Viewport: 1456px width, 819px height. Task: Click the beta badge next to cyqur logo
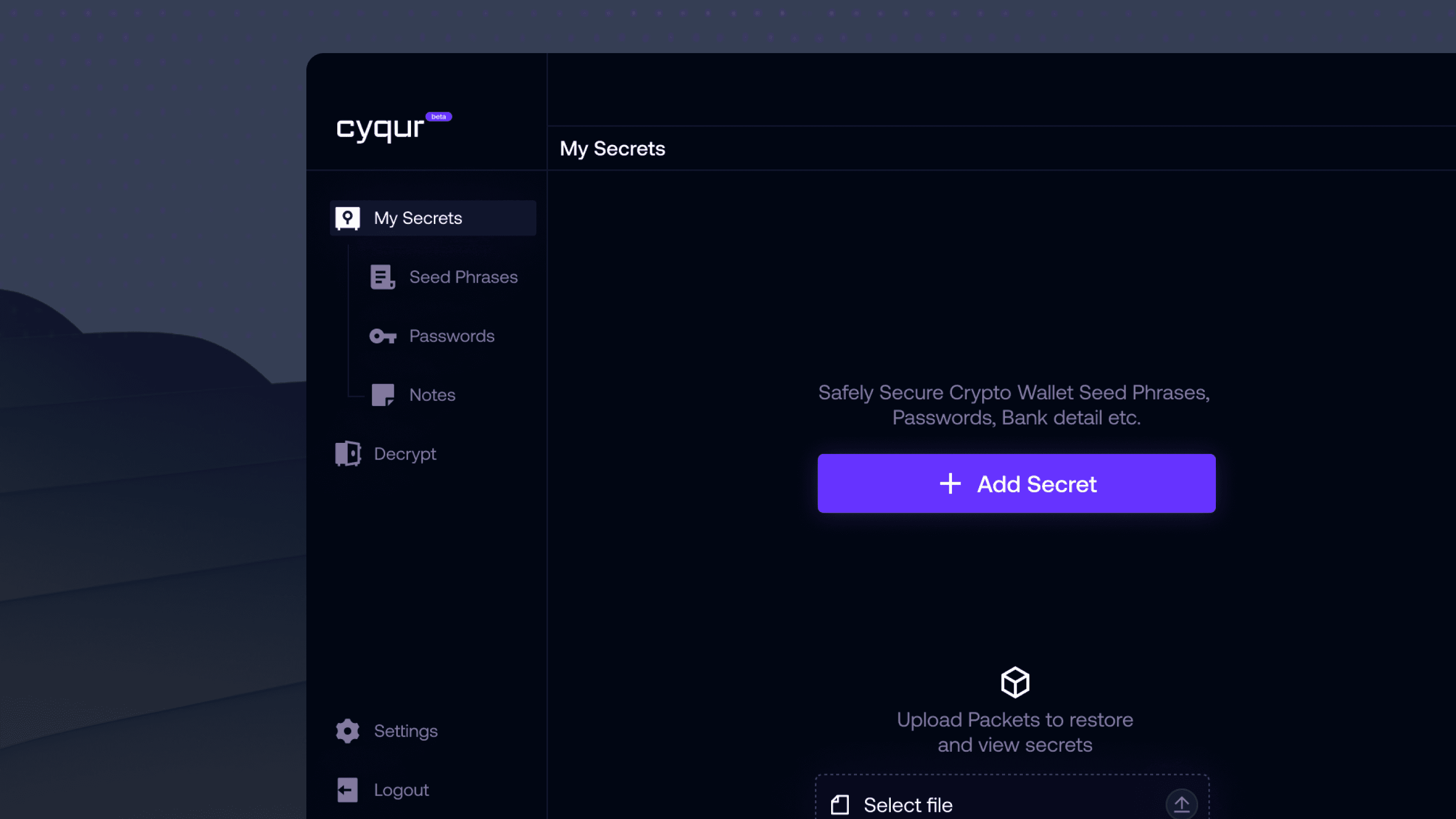(x=439, y=116)
